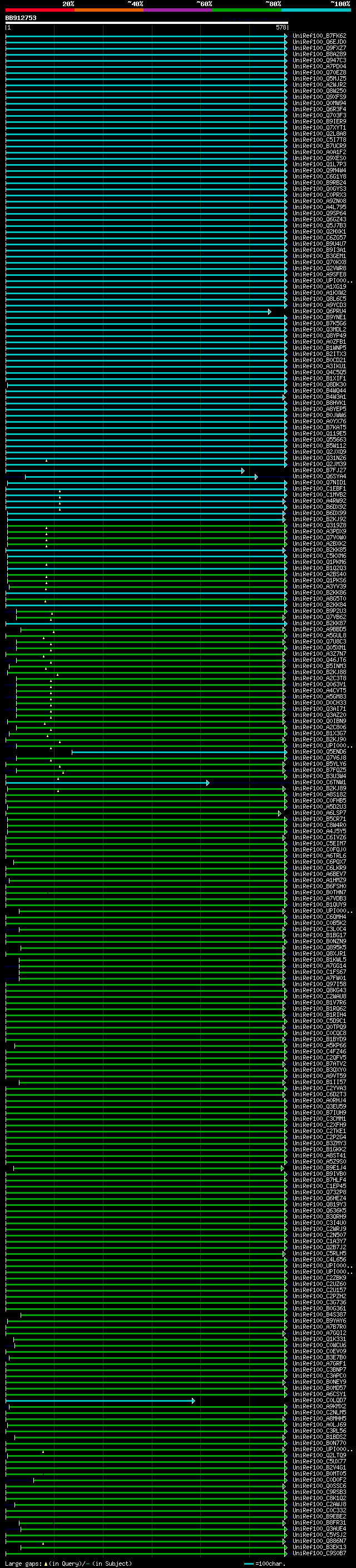The image size is (356, 1568).
Task: Select hit label UniRef100_A1HMZ9
Action: click(x=319, y=880)
